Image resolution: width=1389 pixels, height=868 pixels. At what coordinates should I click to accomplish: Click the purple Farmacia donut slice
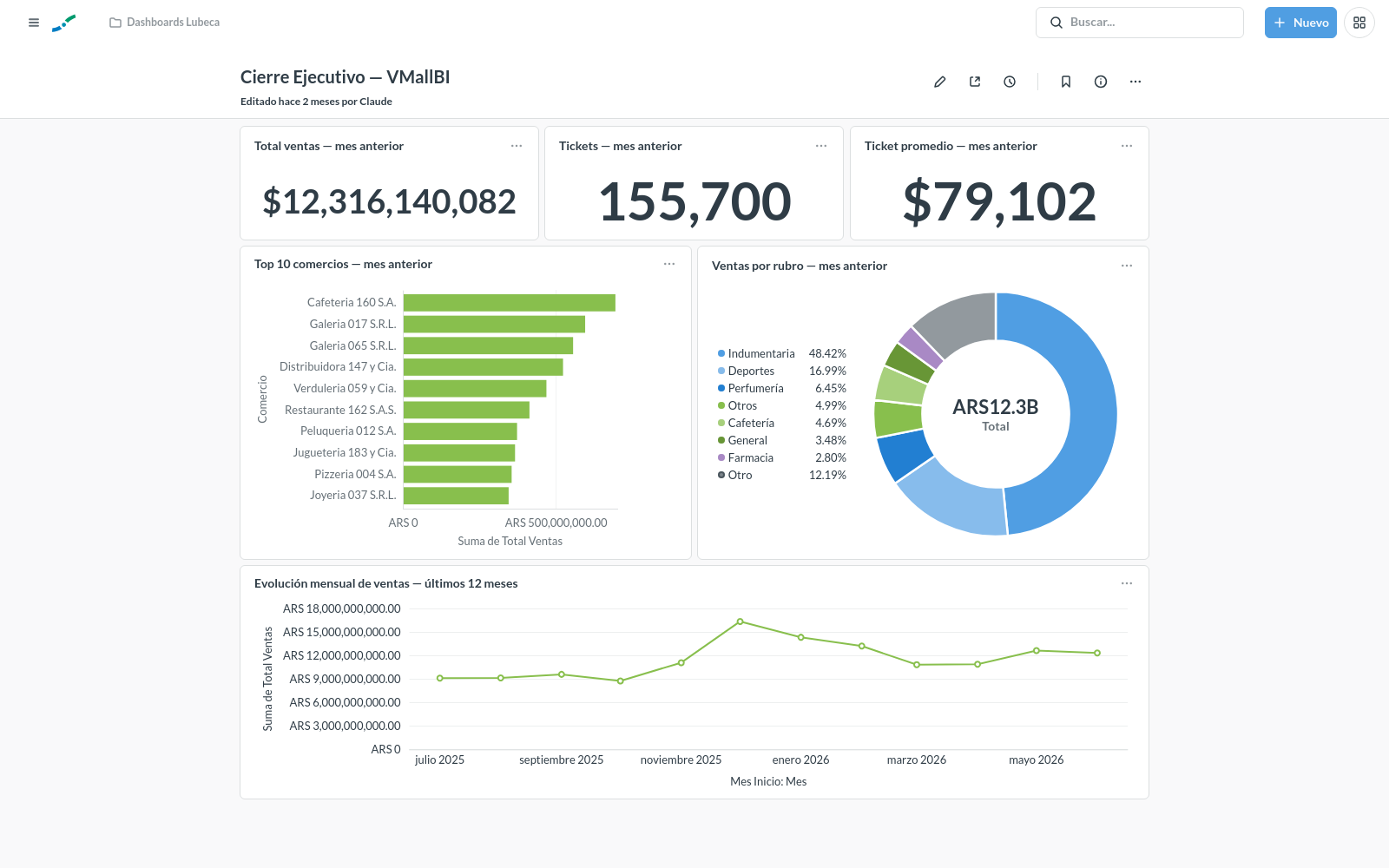click(x=920, y=347)
